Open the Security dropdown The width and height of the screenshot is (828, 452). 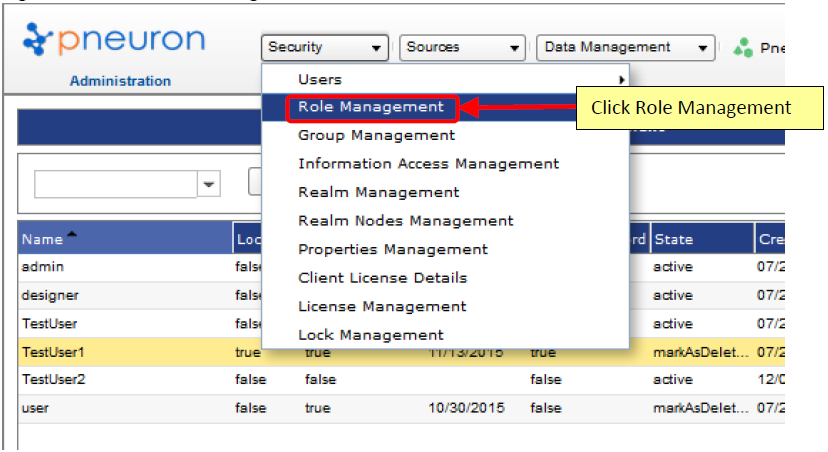325,48
